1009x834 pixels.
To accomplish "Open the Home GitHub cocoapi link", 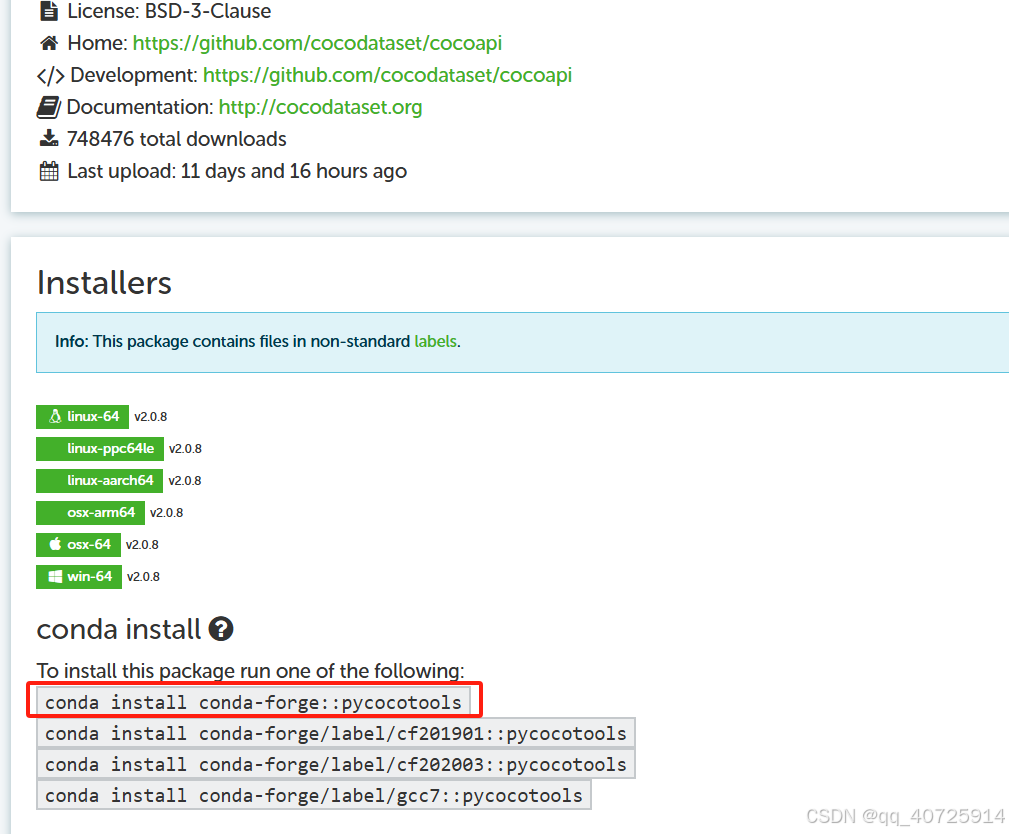I will click(317, 43).
